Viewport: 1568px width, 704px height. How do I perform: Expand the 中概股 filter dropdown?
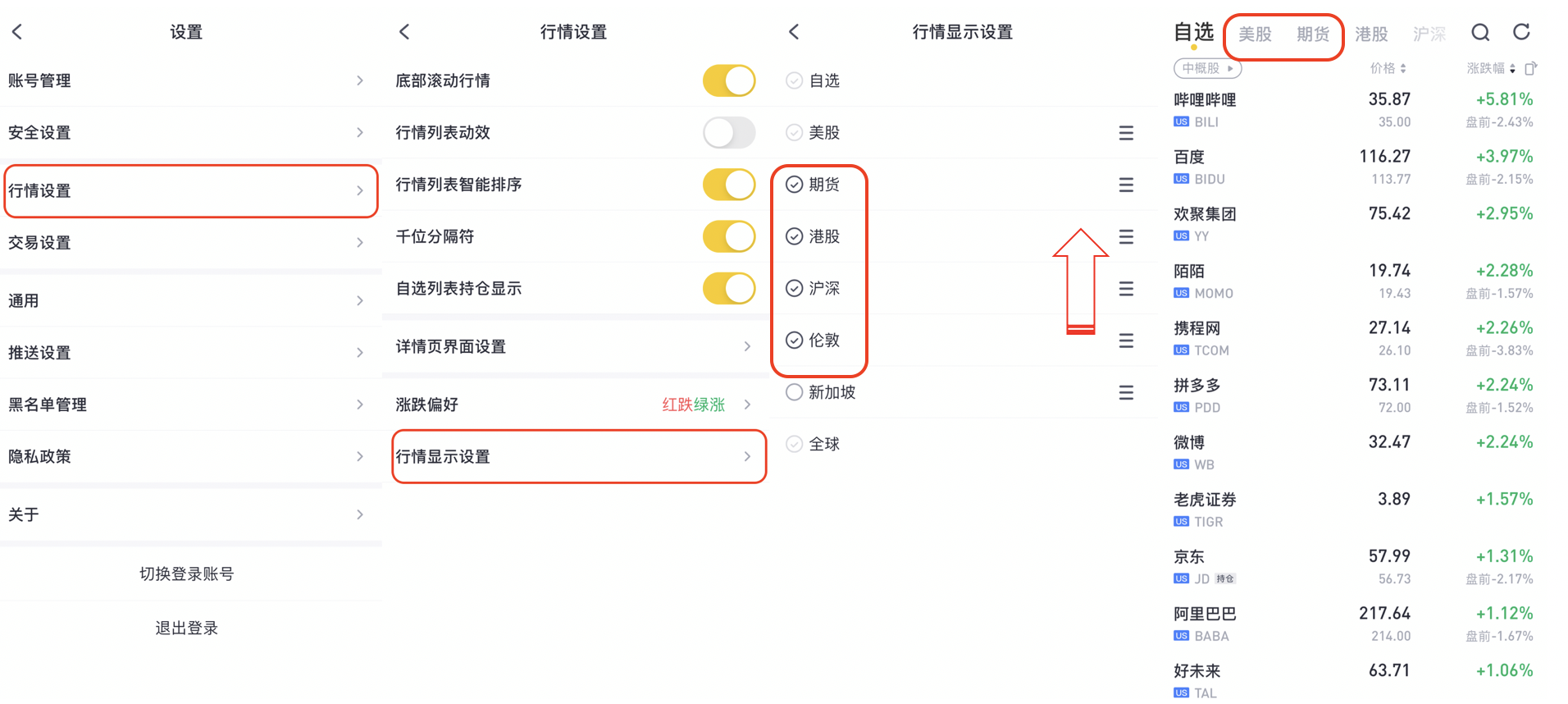point(1207,68)
